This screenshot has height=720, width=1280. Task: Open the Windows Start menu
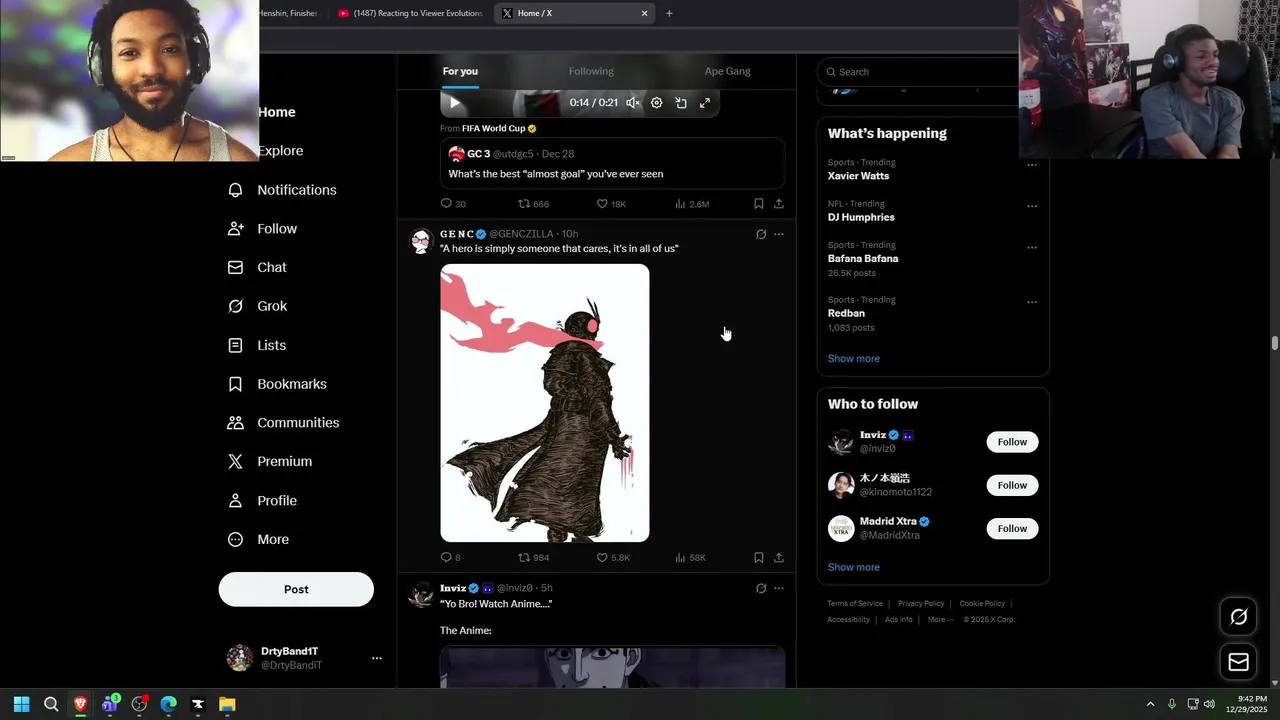(x=21, y=704)
